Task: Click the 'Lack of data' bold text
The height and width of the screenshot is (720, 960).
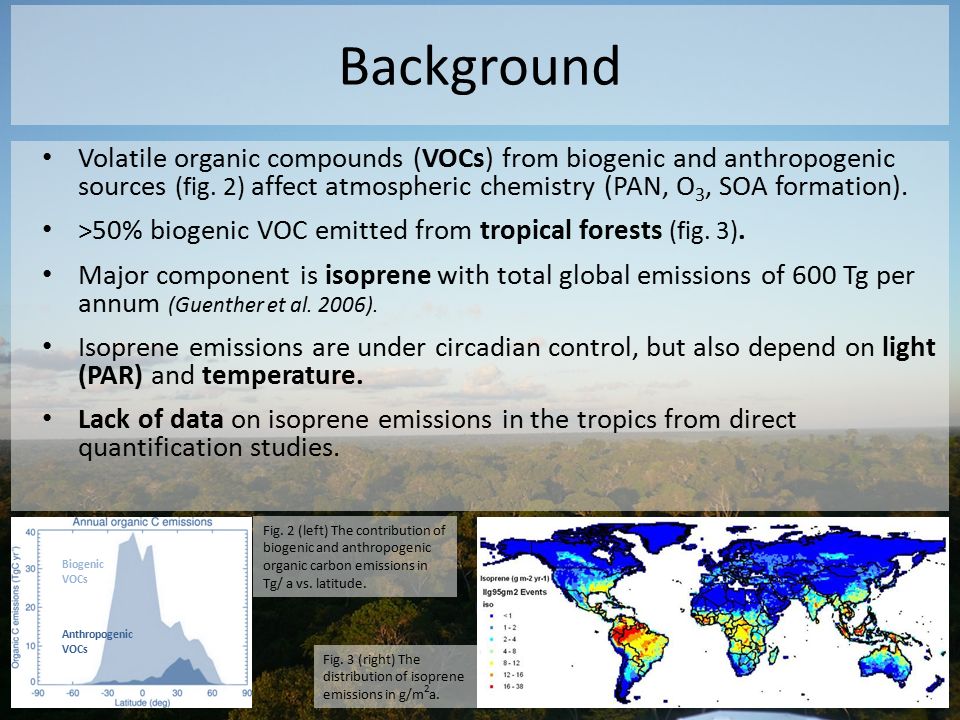Action: pos(151,419)
